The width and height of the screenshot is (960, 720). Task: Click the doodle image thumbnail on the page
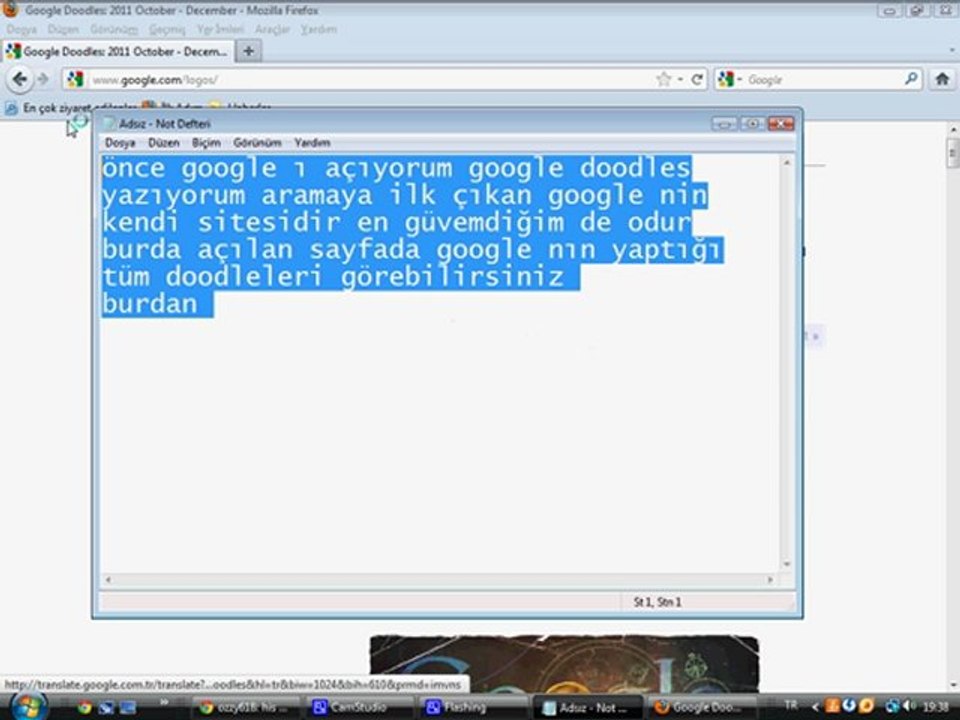tap(564, 664)
